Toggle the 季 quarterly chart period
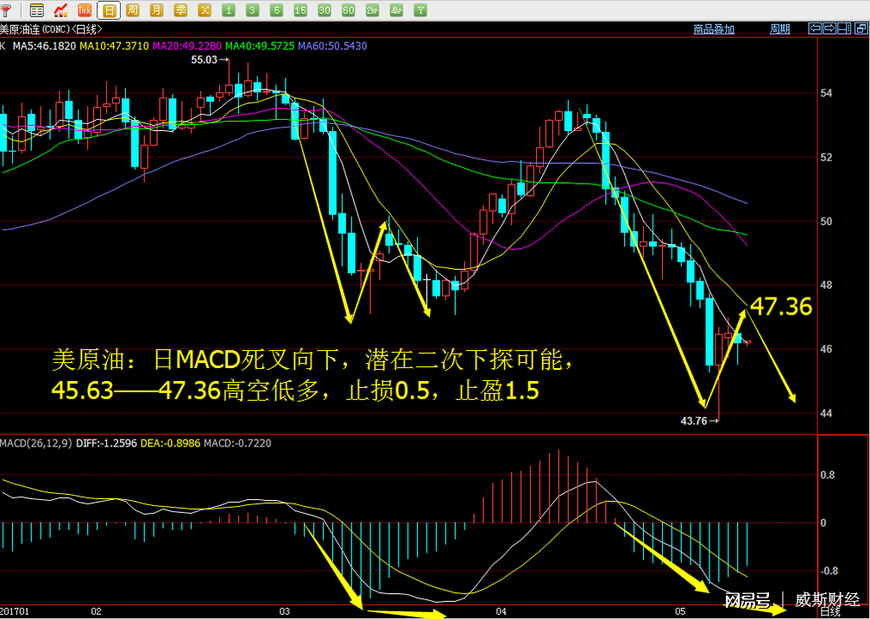The width and height of the screenshot is (870, 619). [x=180, y=9]
